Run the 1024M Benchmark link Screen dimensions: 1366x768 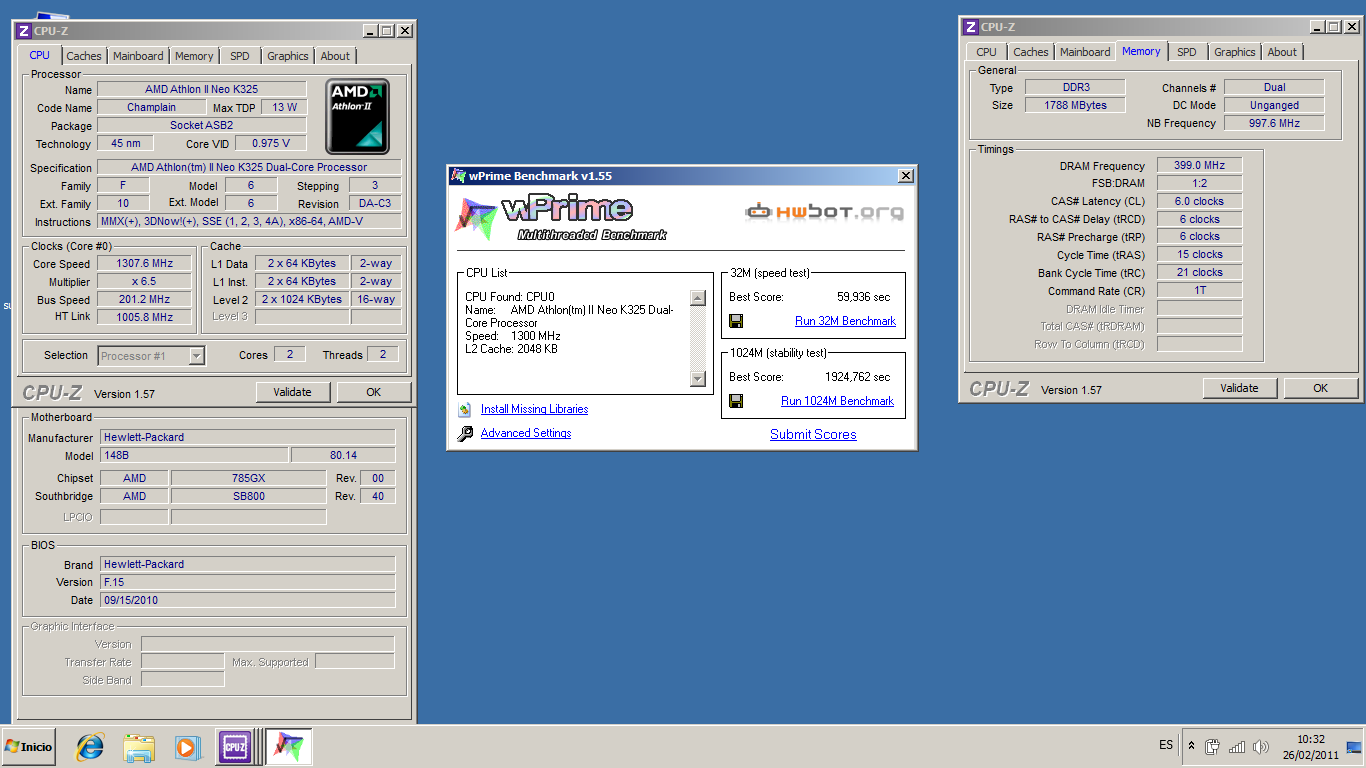837,401
